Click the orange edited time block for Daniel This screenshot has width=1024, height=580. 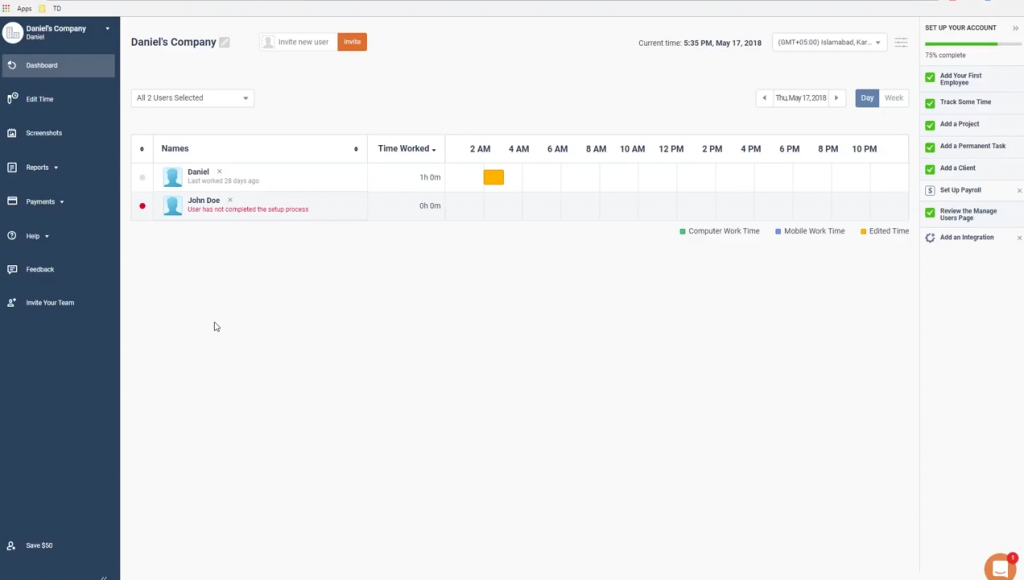point(493,177)
